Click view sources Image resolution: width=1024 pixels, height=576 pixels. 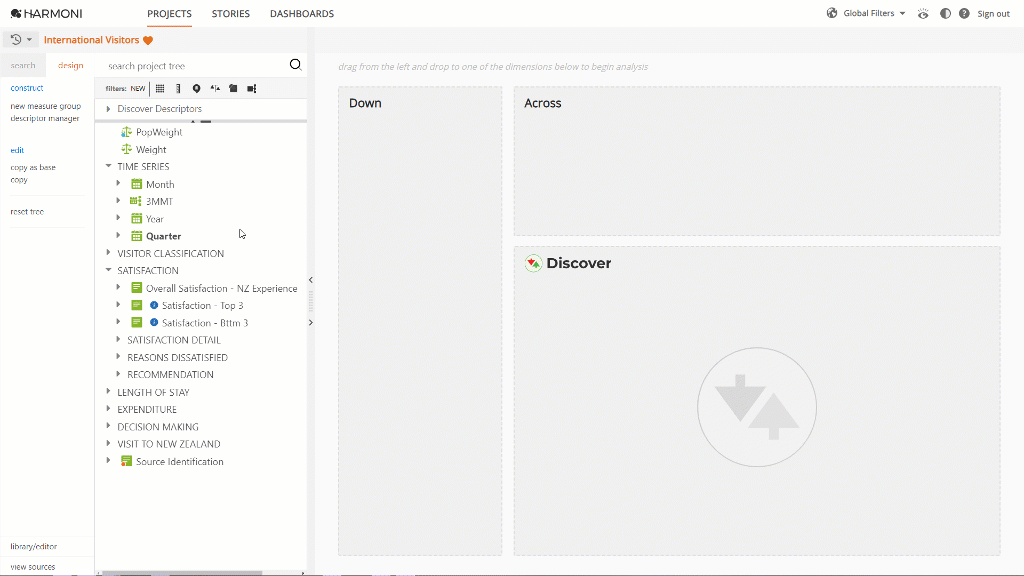click(33, 567)
